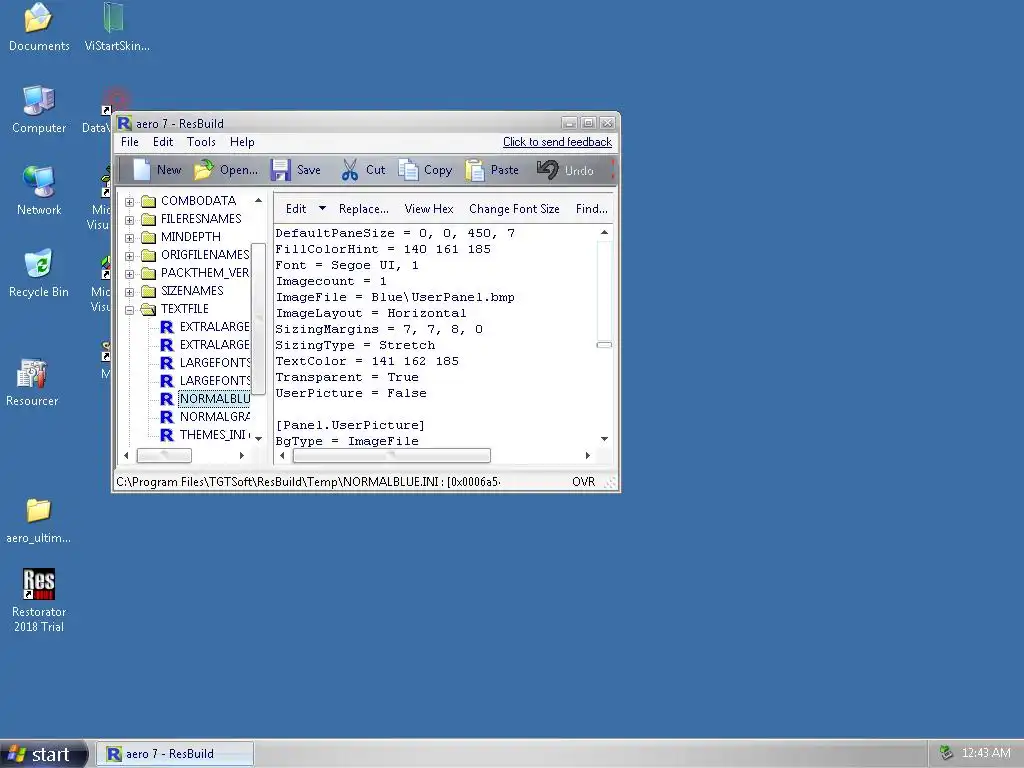The image size is (1024, 768).
Task: Select the first LARGEFONTS resource item
Action: [x=214, y=362]
